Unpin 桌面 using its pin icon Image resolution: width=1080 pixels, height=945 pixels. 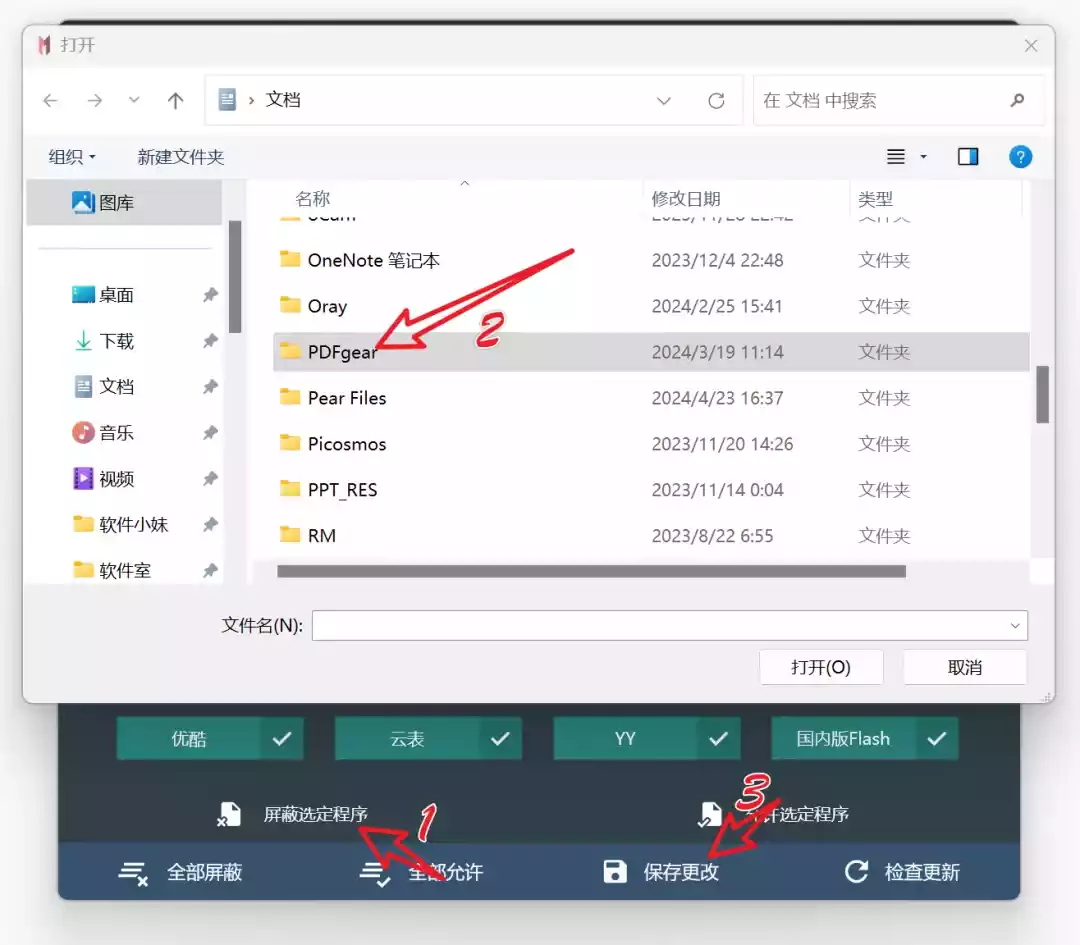click(x=210, y=295)
